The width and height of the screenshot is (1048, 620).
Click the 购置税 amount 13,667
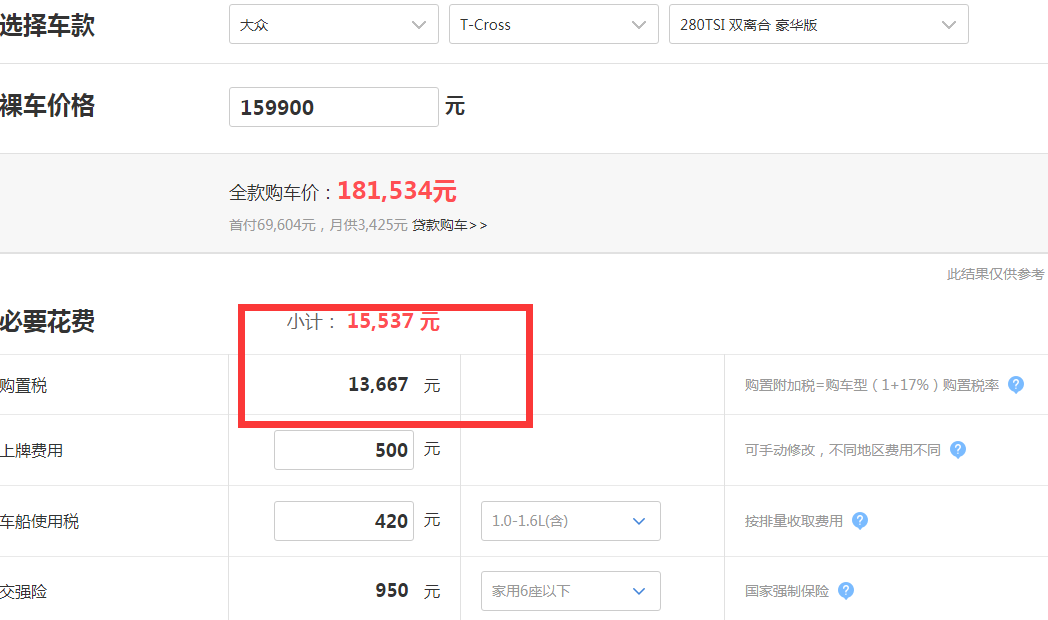point(378,385)
